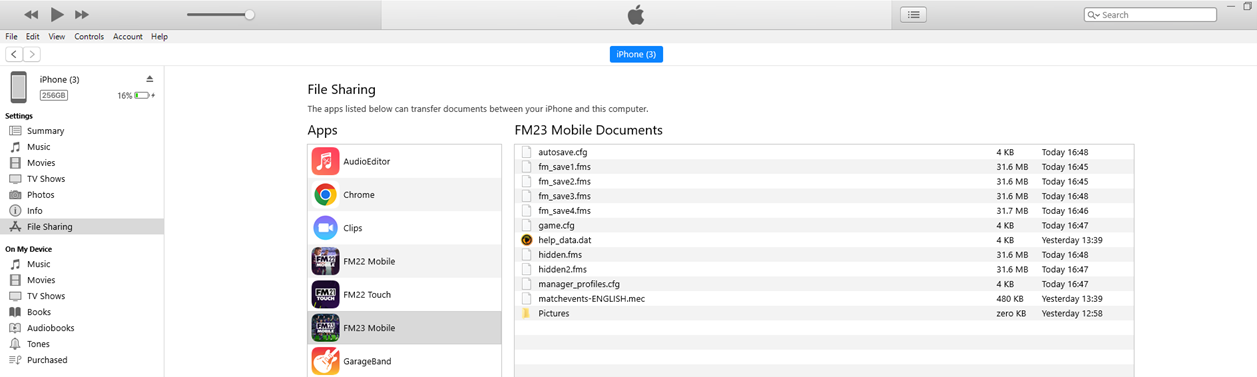The width and height of the screenshot is (1257, 377).
Task: Select the iPhone device icon in sidebar
Action: coord(19,87)
